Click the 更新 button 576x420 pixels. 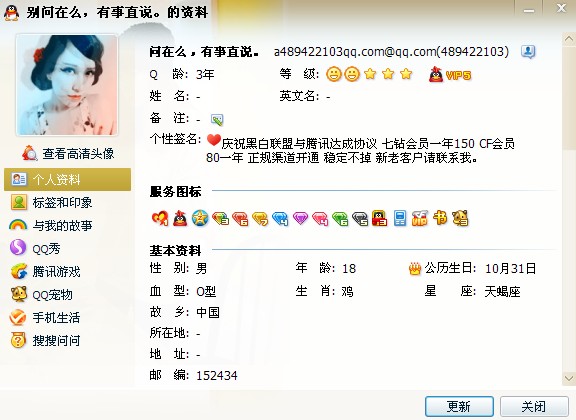tap(459, 406)
